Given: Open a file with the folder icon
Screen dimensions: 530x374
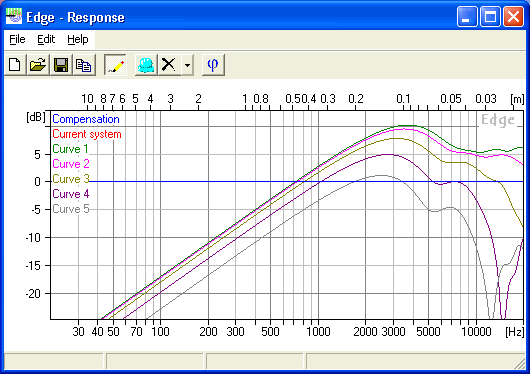Looking at the screenshot, I should [x=38, y=65].
